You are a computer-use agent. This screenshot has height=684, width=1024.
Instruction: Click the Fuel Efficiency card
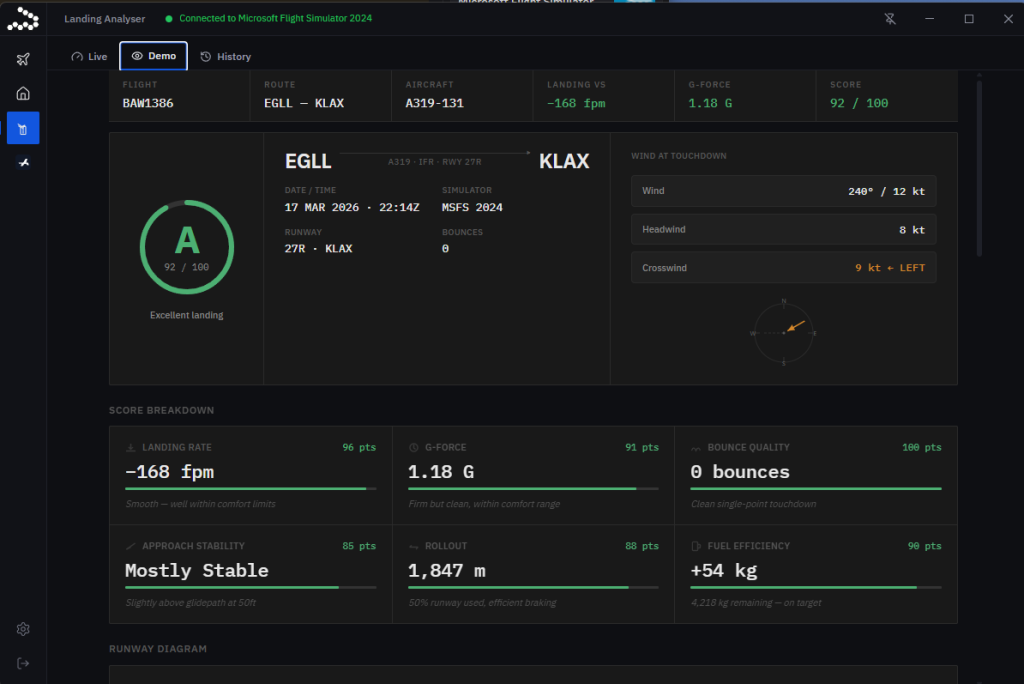click(x=816, y=574)
